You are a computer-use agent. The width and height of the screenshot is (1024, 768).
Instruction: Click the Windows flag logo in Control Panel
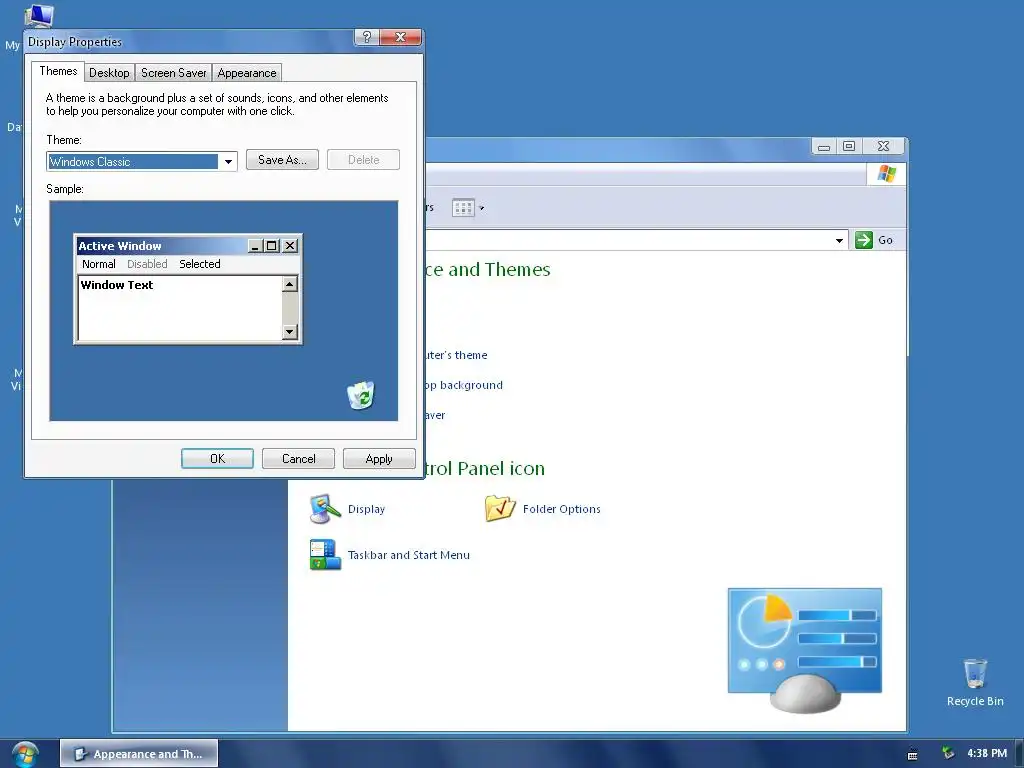click(x=886, y=174)
